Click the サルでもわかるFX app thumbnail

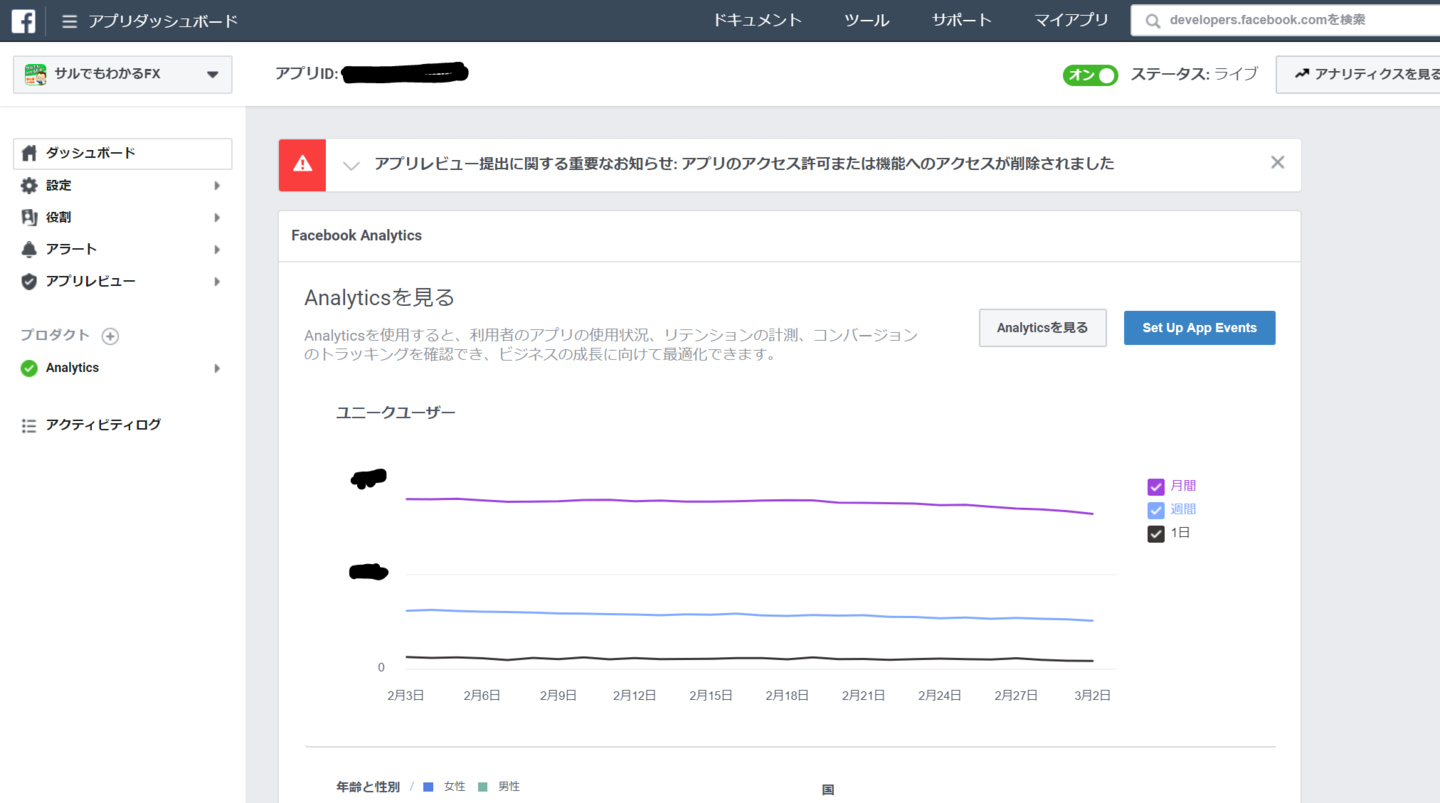(36, 74)
